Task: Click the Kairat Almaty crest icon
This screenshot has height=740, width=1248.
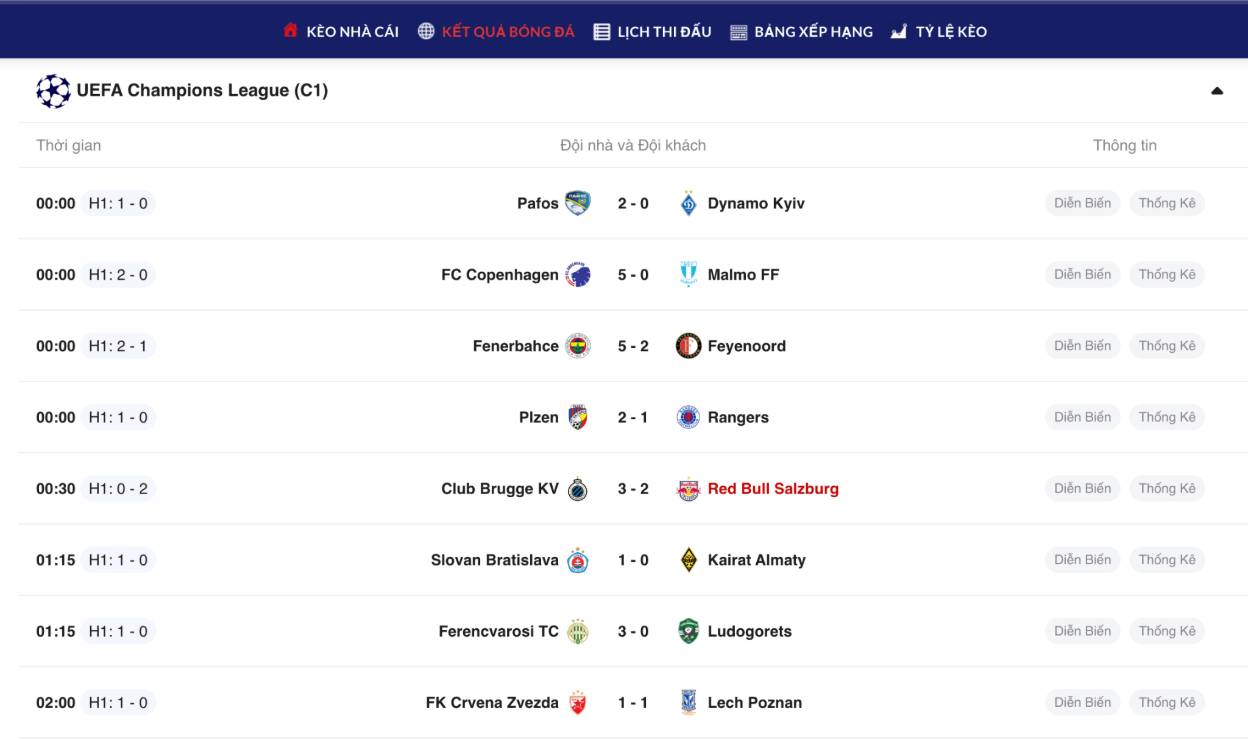Action: coord(688,560)
